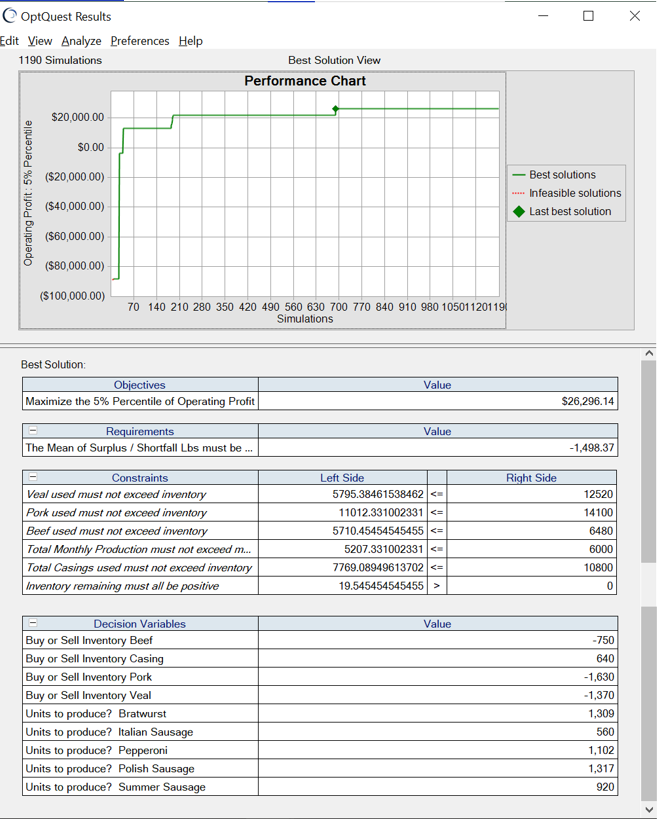Click the Last best solution legend diamond
The height and width of the screenshot is (819, 661).
(518, 211)
